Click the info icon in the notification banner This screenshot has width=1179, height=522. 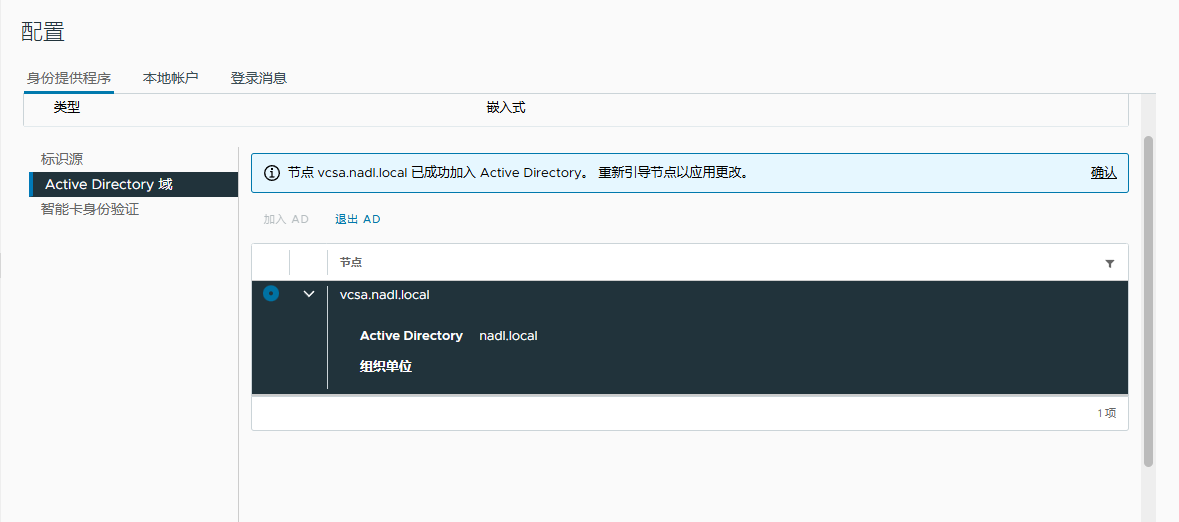point(271,173)
